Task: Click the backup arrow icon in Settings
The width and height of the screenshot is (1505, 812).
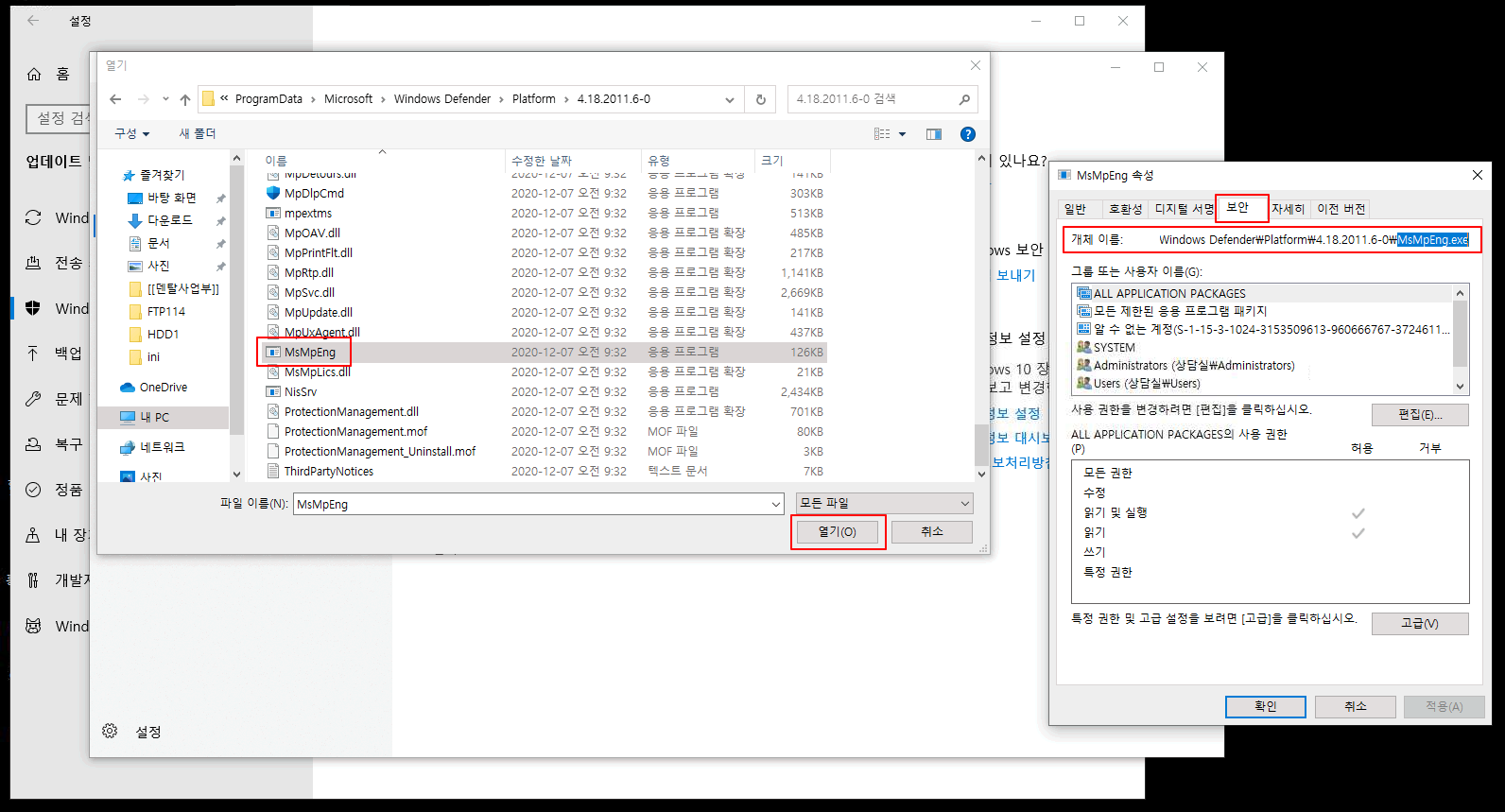Action: click(x=33, y=354)
